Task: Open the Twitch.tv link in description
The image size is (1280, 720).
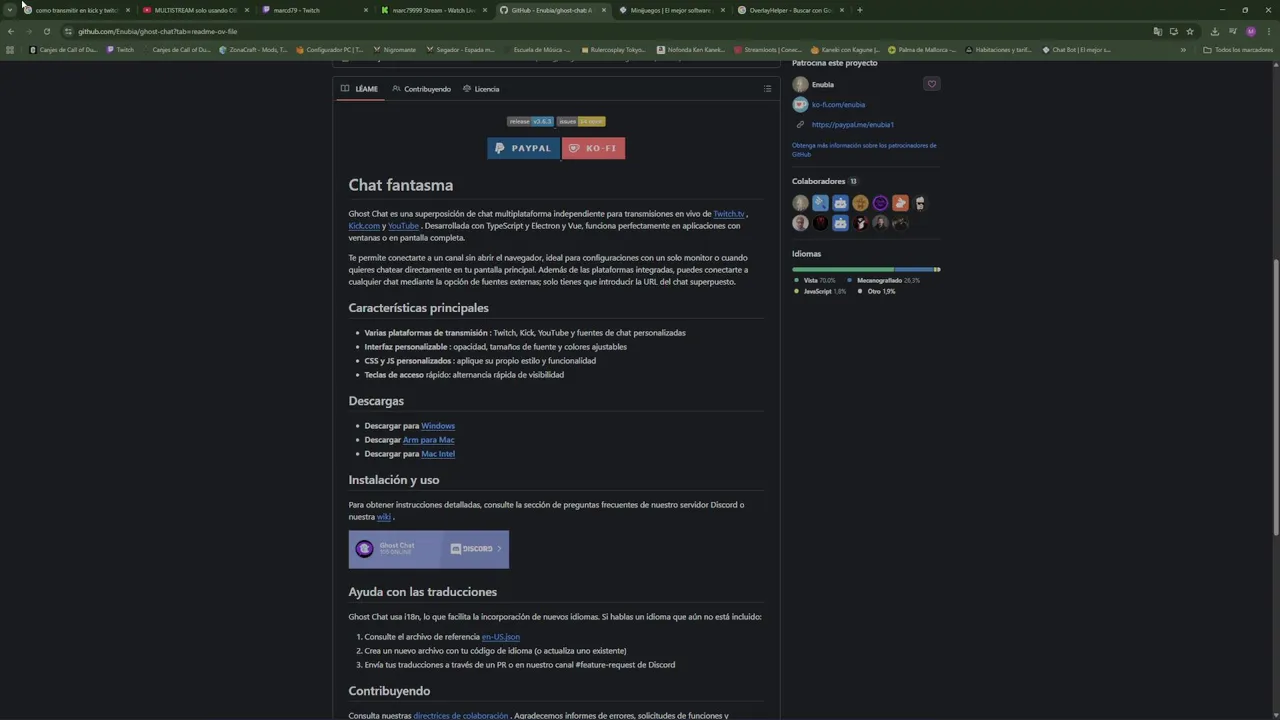Action: (x=729, y=214)
